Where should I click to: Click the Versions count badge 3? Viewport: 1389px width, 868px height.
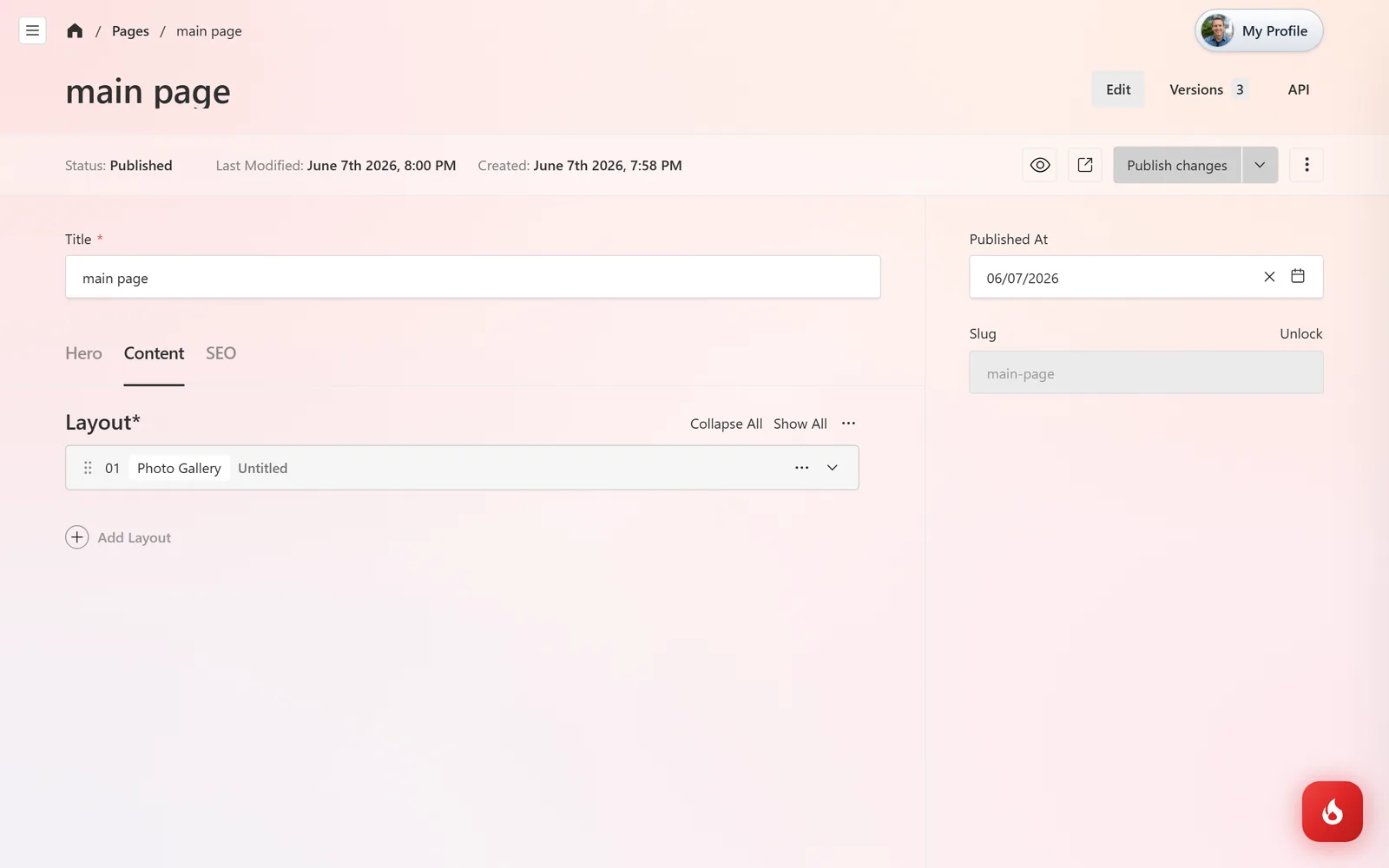tap(1240, 89)
